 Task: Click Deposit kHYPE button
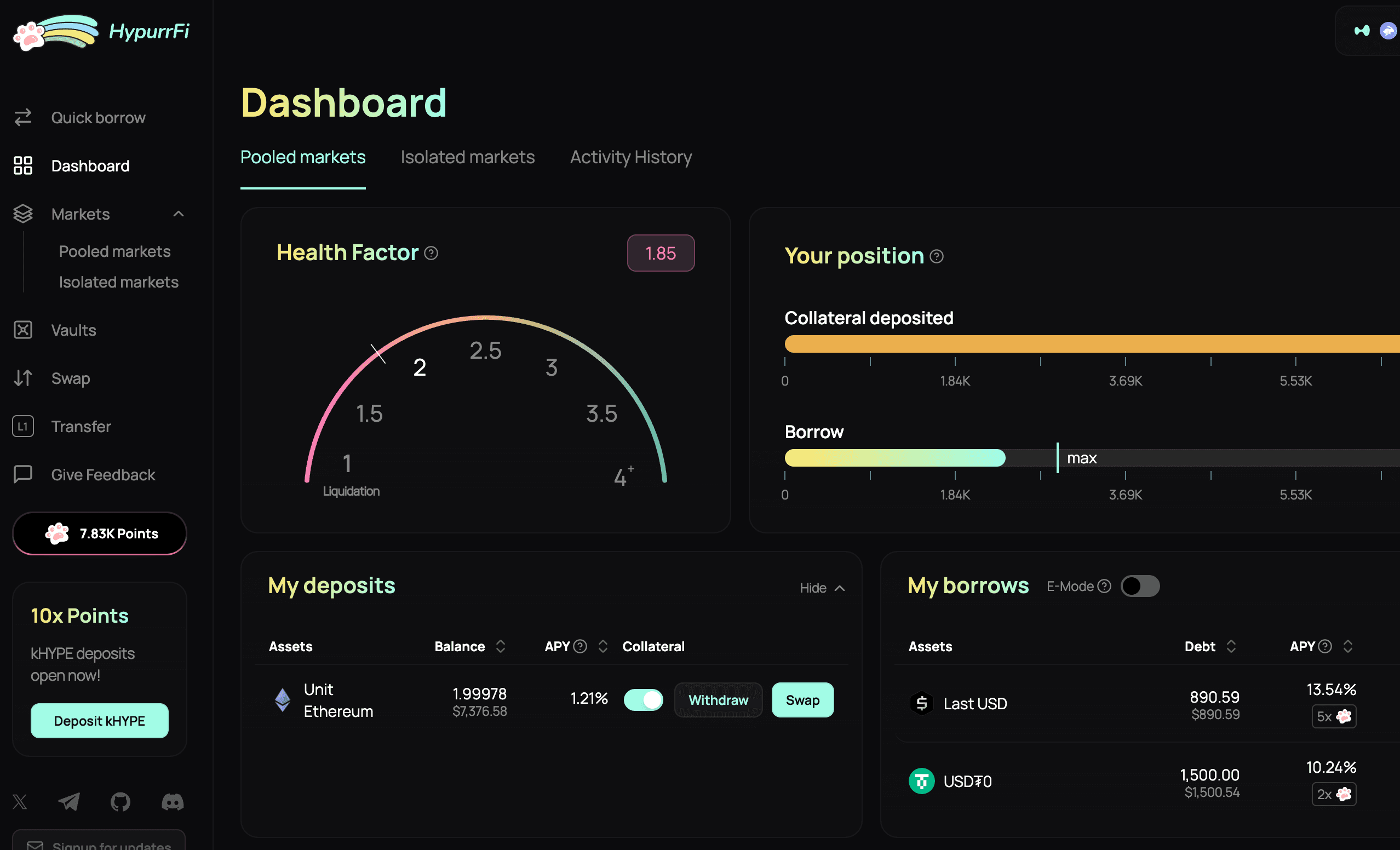click(100, 721)
